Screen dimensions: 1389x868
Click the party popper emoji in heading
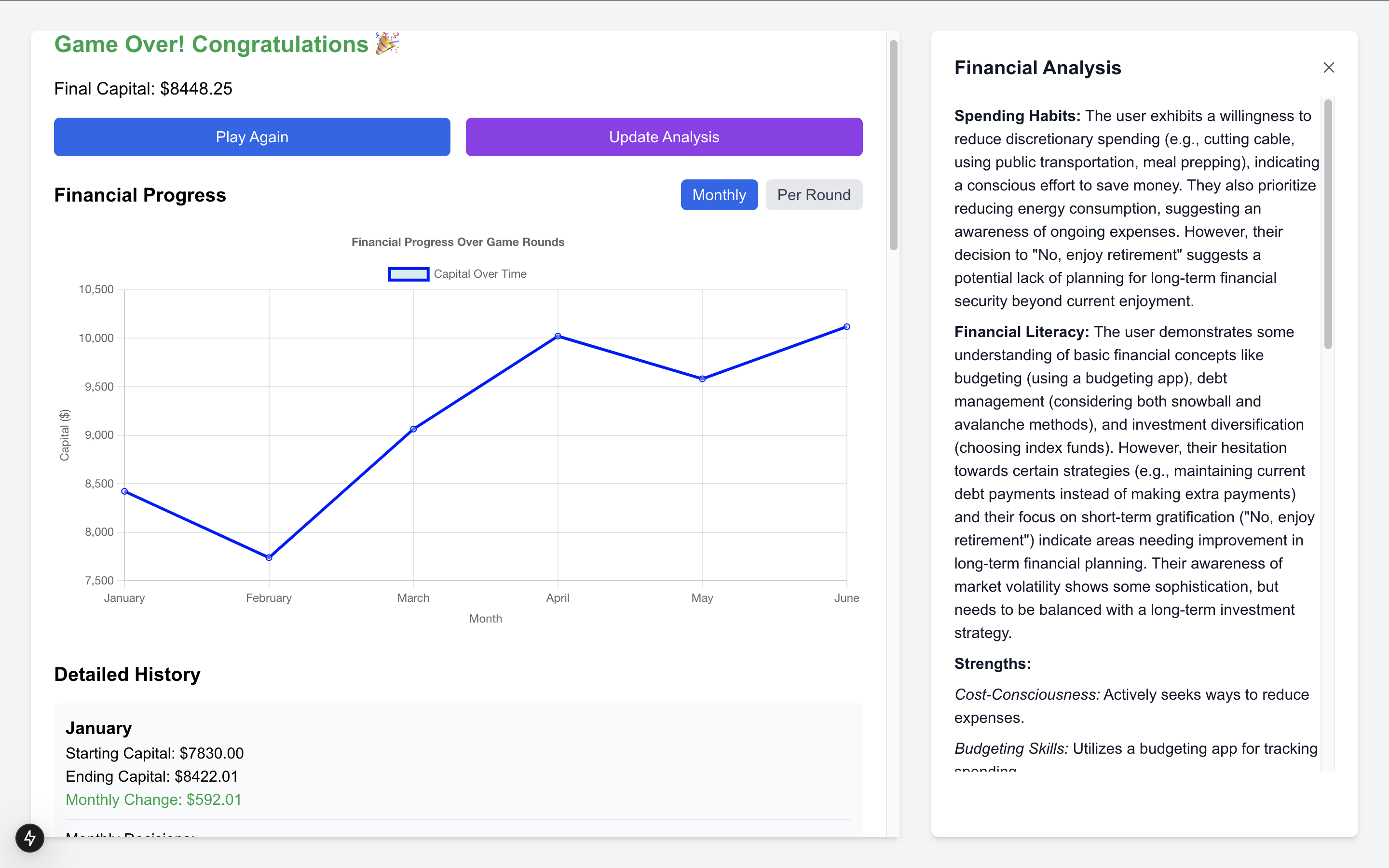click(387, 43)
